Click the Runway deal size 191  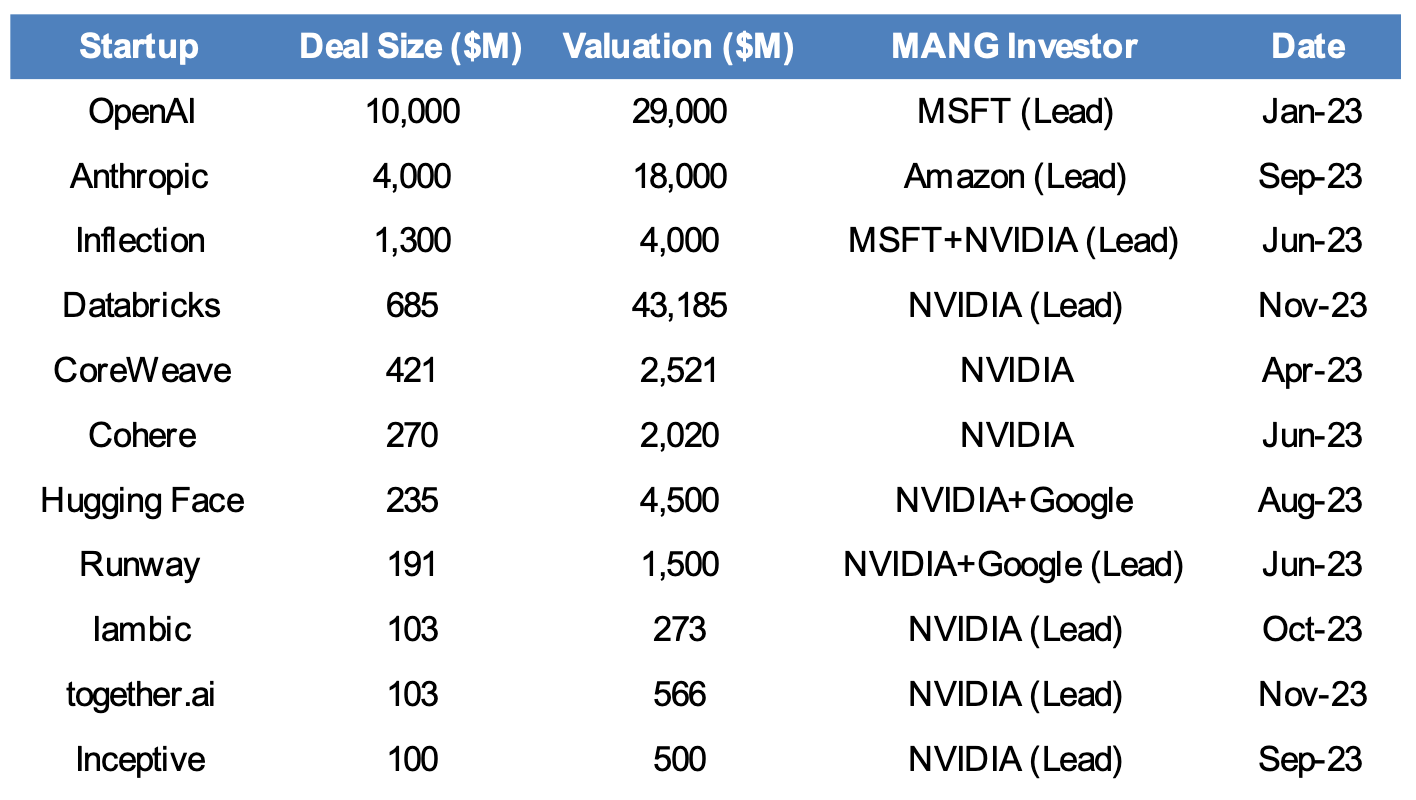click(x=411, y=564)
